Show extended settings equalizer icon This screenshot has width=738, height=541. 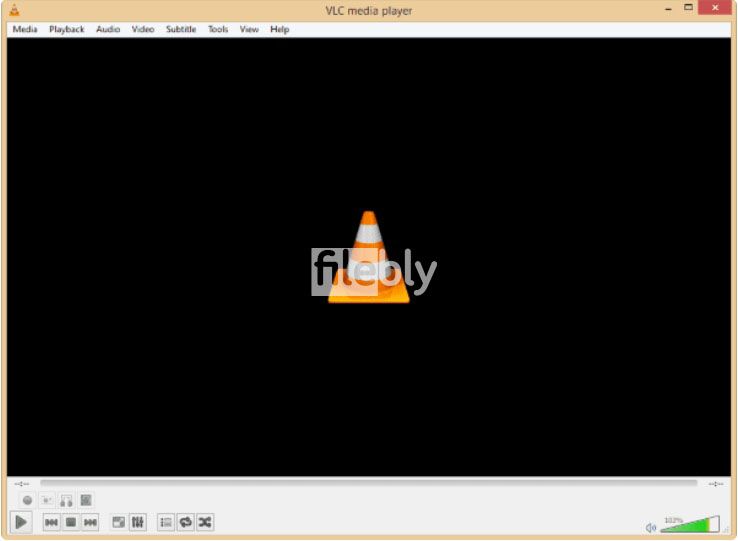[x=138, y=522]
